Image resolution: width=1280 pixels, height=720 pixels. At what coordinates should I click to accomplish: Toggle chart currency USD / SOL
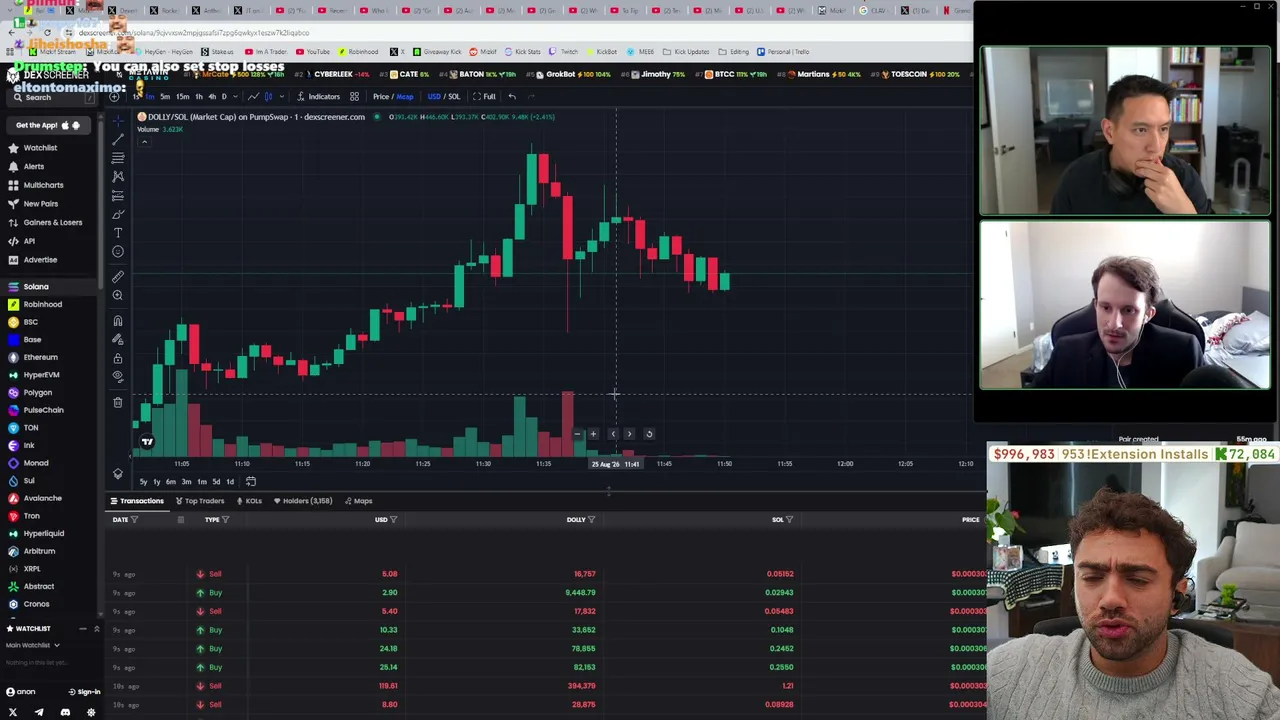[x=444, y=96]
